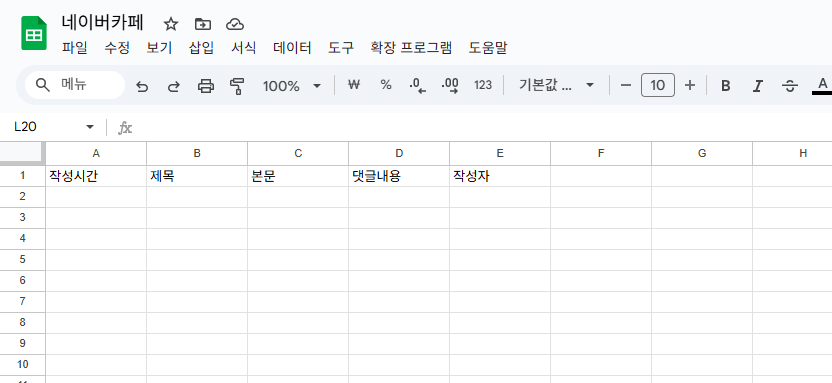This screenshot has width=832, height=383.
Task: Open the 파일 menu
Action: point(75,48)
